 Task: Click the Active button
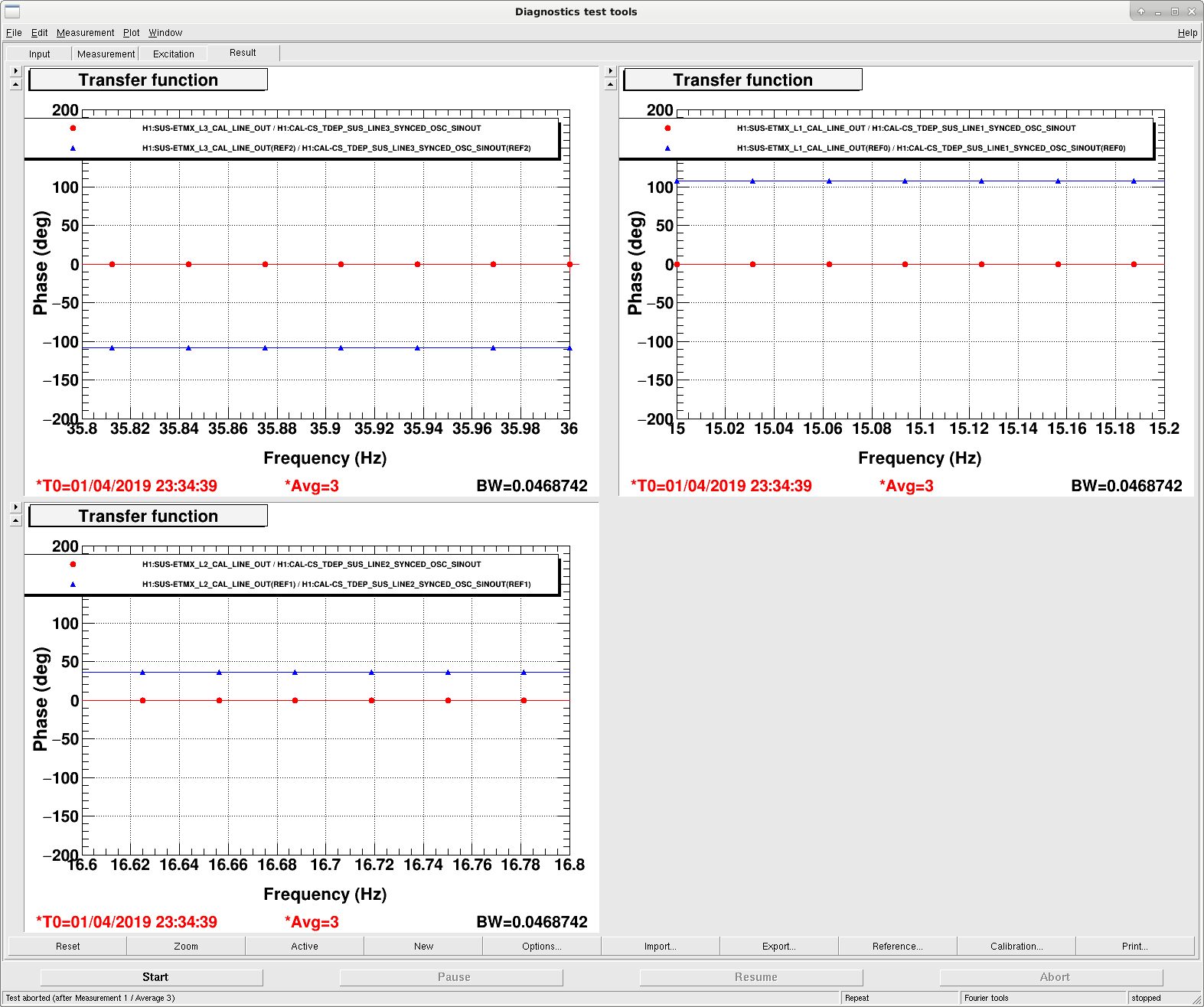click(305, 947)
